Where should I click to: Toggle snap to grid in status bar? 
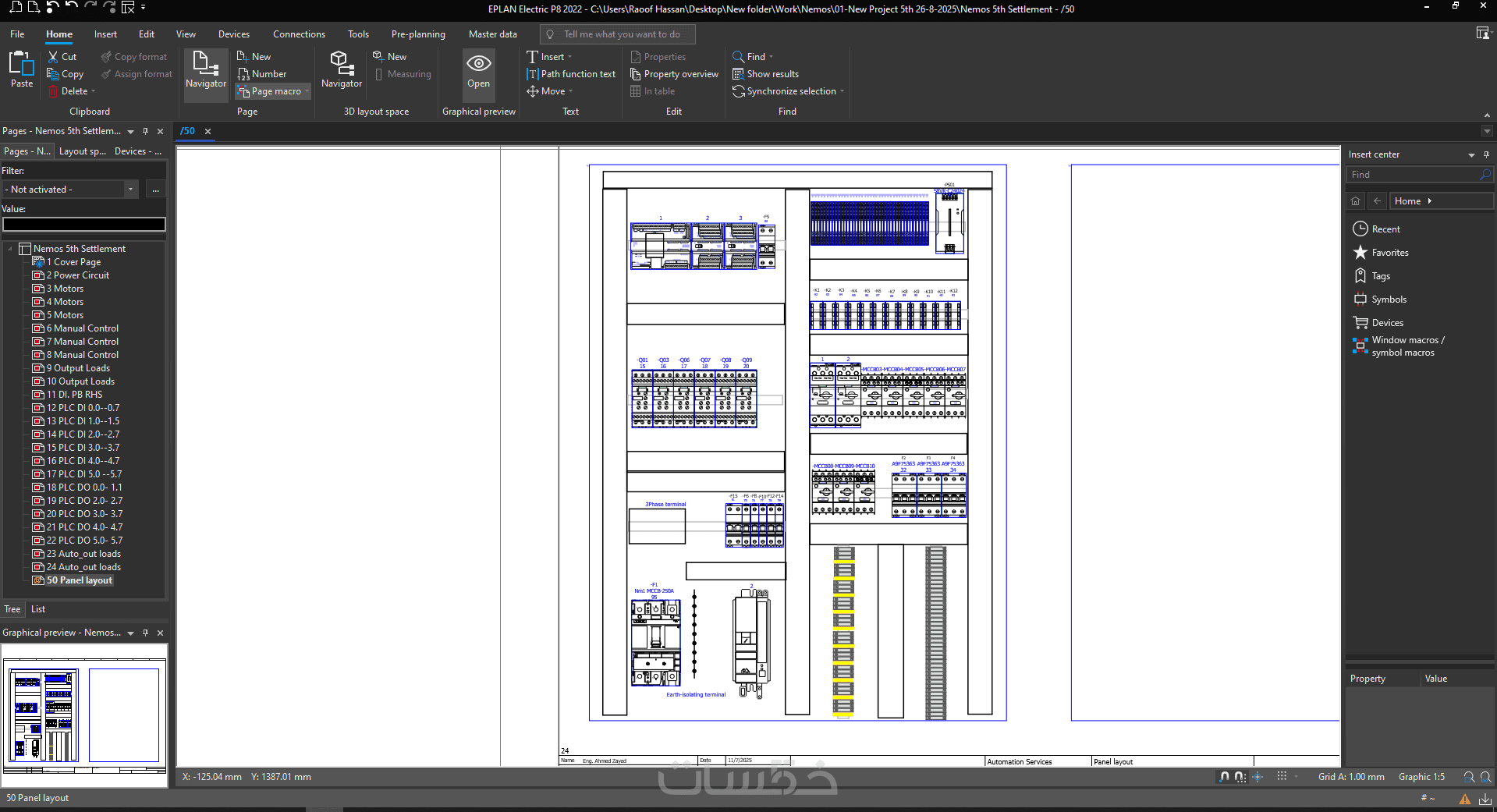[1225, 777]
